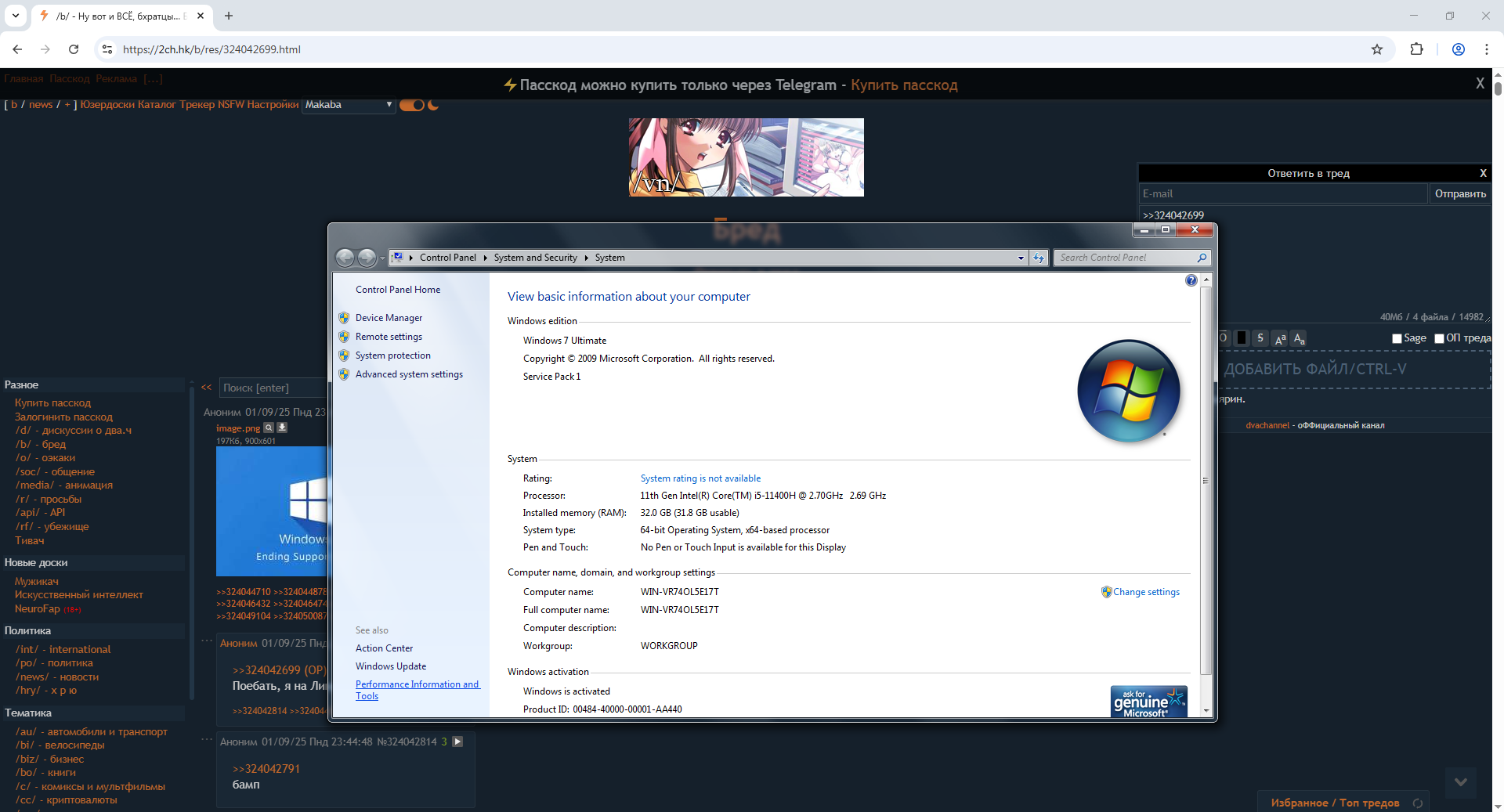This screenshot has width=1504, height=812.
Task: Bookmark this page with the star icon
Action: [1377, 49]
